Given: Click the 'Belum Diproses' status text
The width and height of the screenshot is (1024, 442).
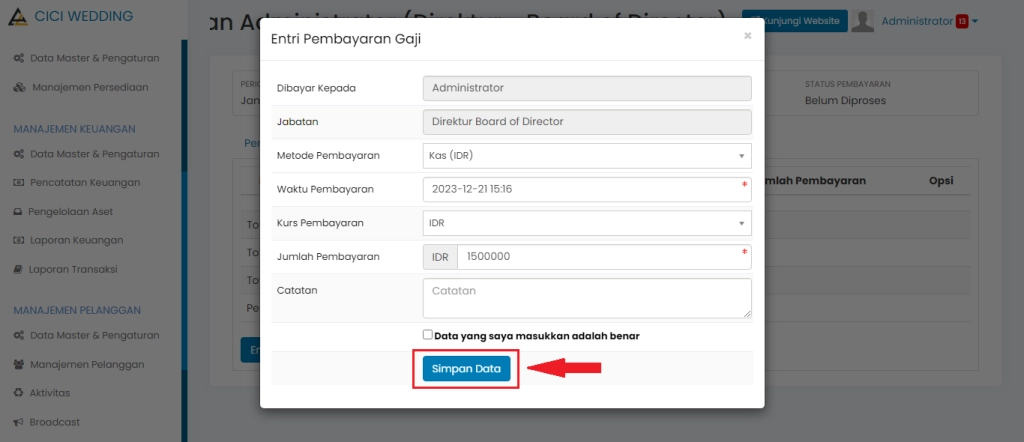Looking at the screenshot, I should coord(845,101).
